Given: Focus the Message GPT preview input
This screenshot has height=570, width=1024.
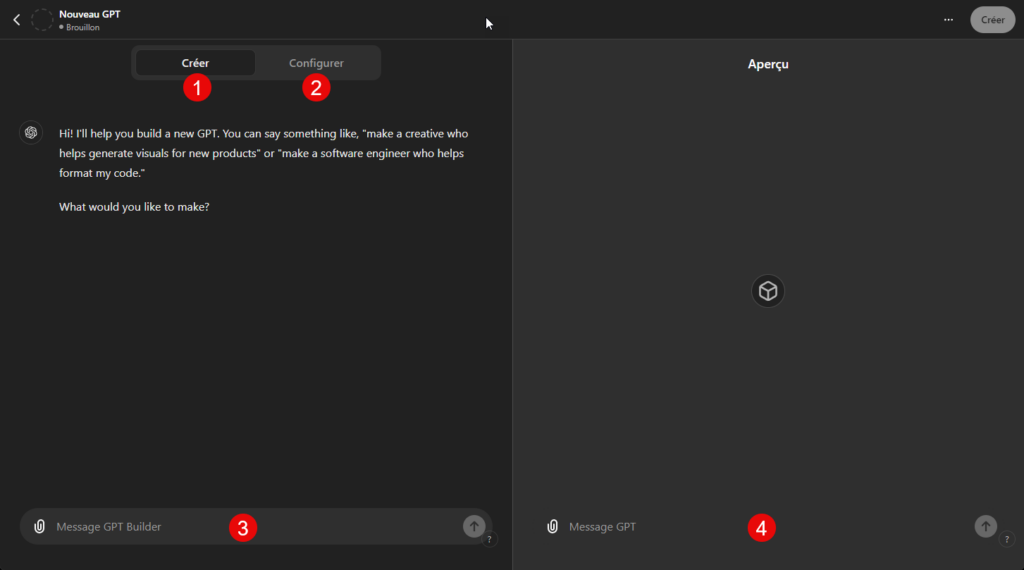Looking at the screenshot, I should coord(768,526).
